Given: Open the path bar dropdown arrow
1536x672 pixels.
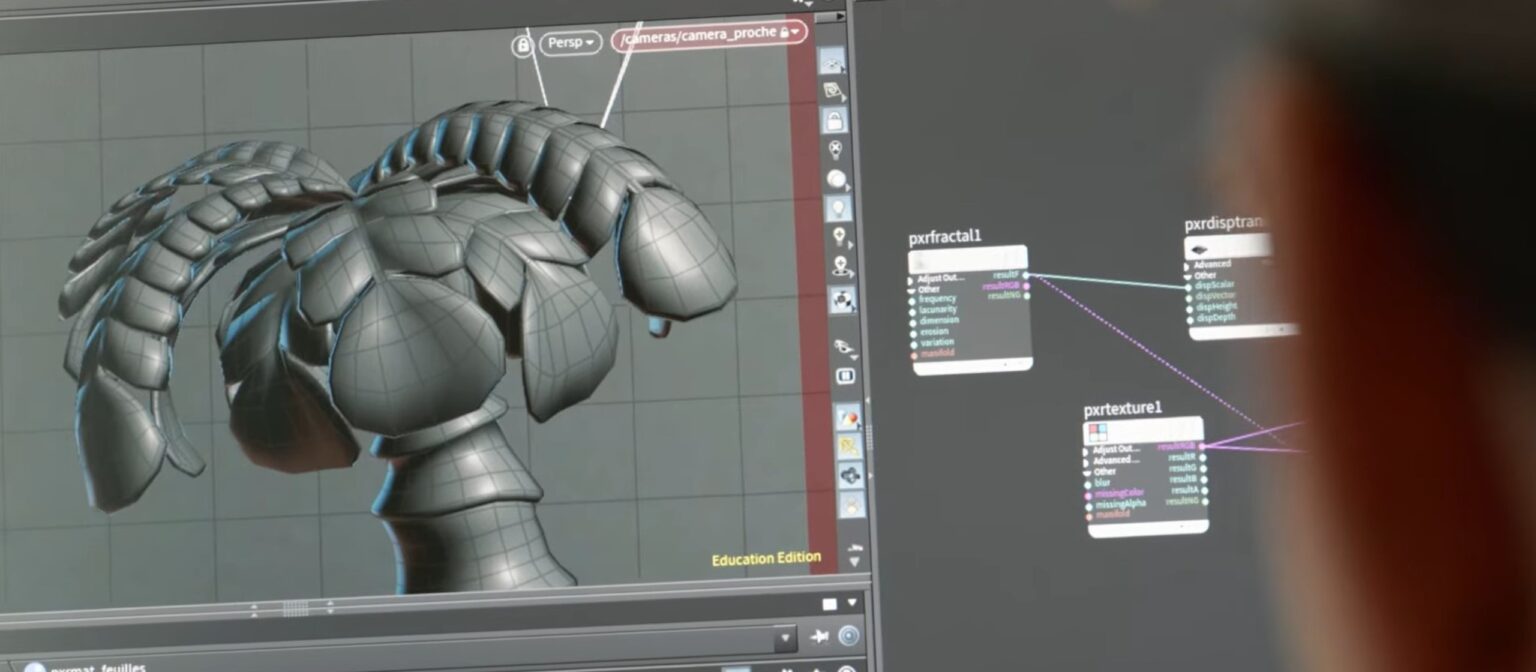Looking at the screenshot, I should [x=786, y=637].
